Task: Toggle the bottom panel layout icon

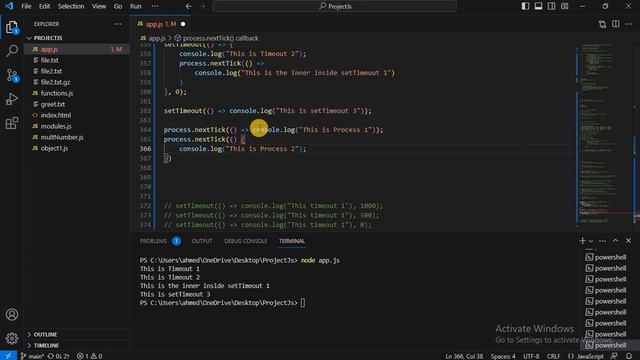Action: click(x=538, y=6)
